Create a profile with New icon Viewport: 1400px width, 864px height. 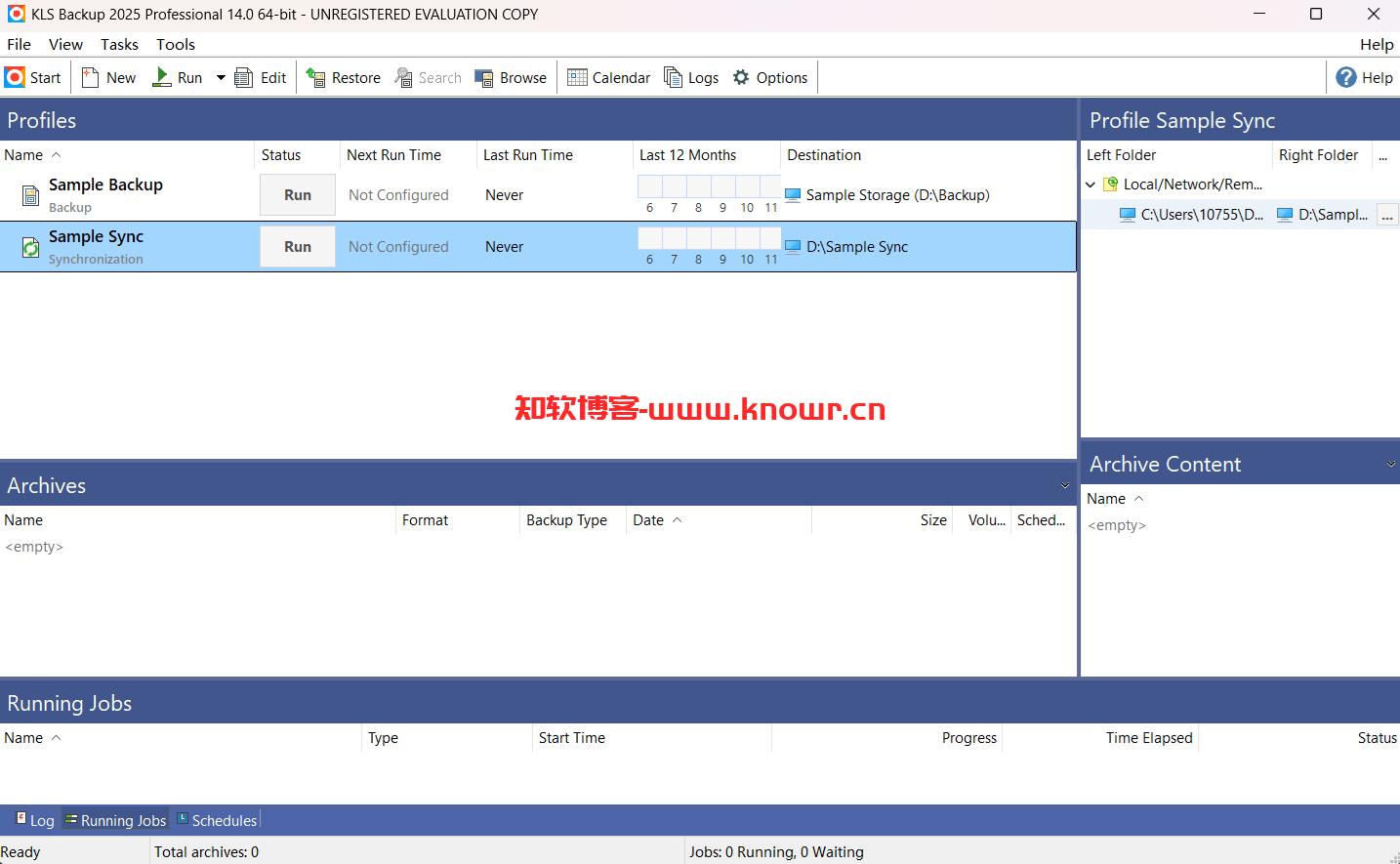(x=91, y=77)
